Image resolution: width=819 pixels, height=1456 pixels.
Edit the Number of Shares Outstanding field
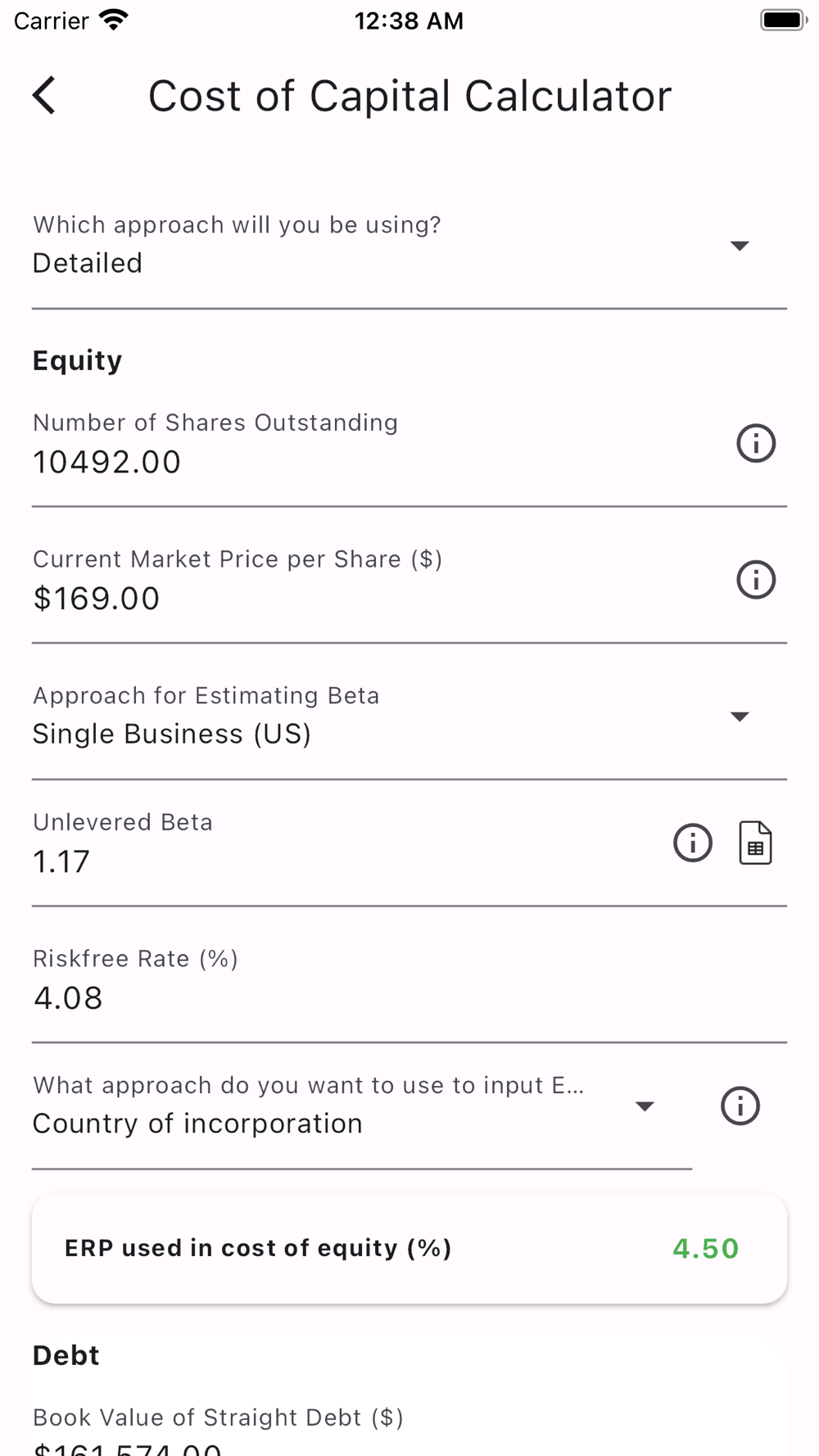pos(360,462)
